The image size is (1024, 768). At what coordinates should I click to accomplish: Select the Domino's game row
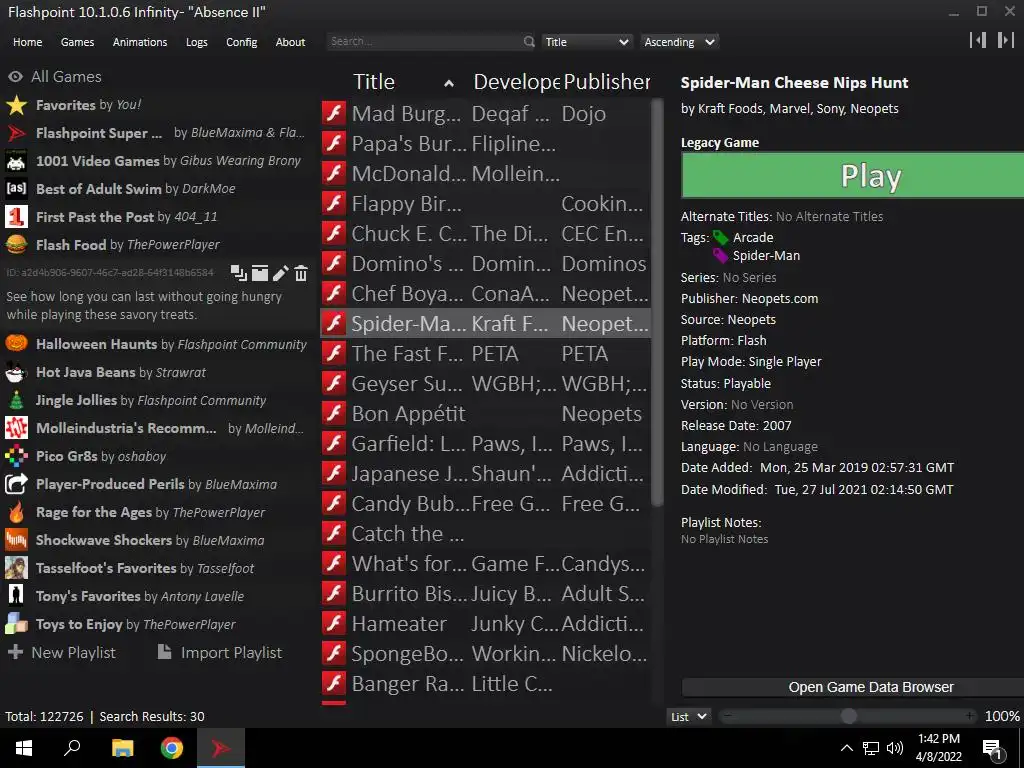[x=486, y=264]
